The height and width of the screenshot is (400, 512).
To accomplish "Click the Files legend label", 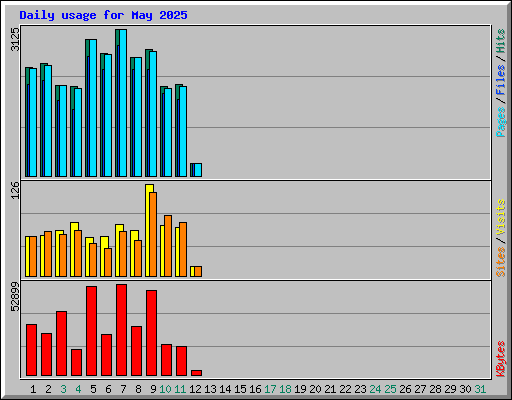I will [x=501, y=79].
